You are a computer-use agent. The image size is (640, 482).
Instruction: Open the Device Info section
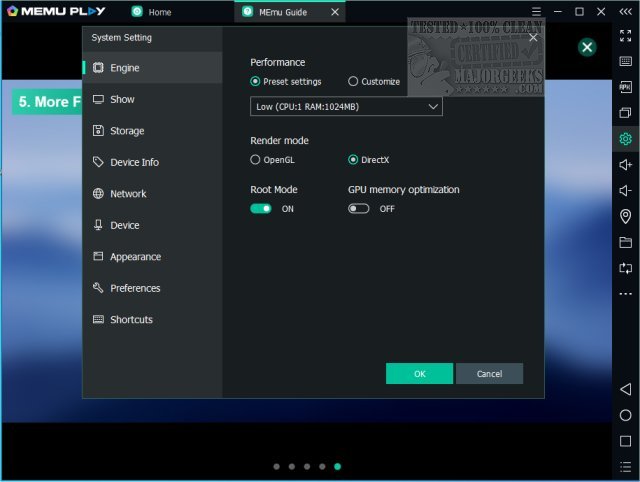pos(153,162)
